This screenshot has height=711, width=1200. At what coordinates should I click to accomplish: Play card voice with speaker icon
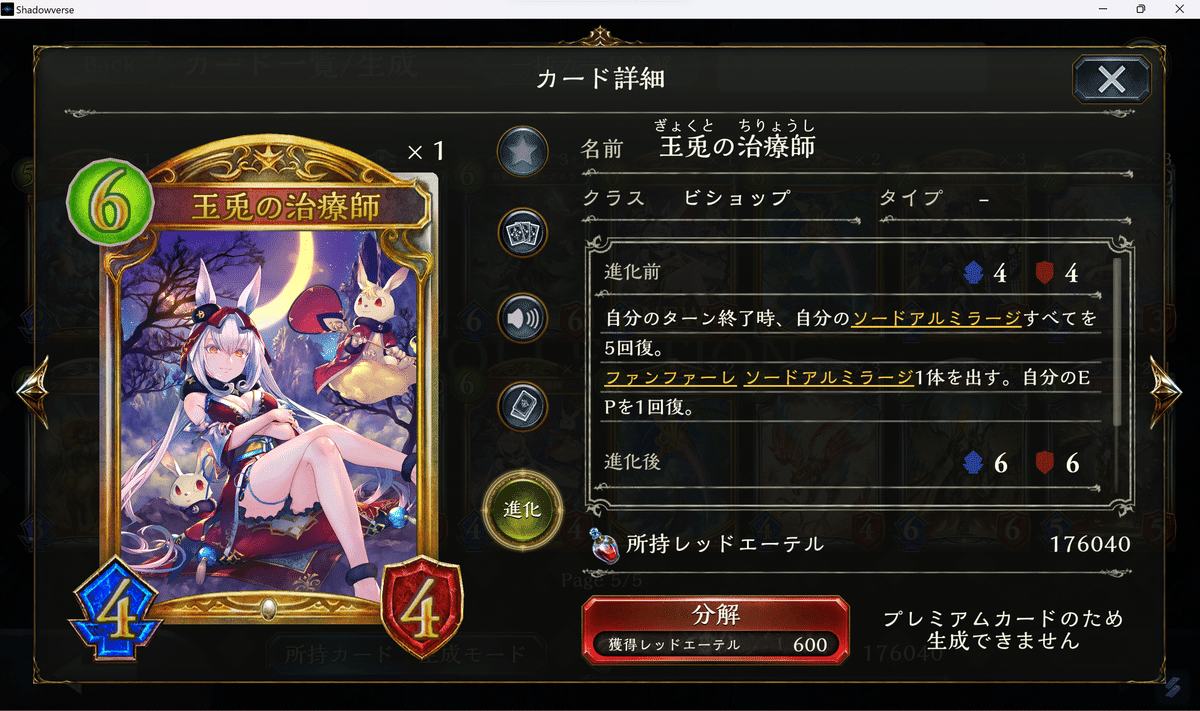click(x=523, y=320)
